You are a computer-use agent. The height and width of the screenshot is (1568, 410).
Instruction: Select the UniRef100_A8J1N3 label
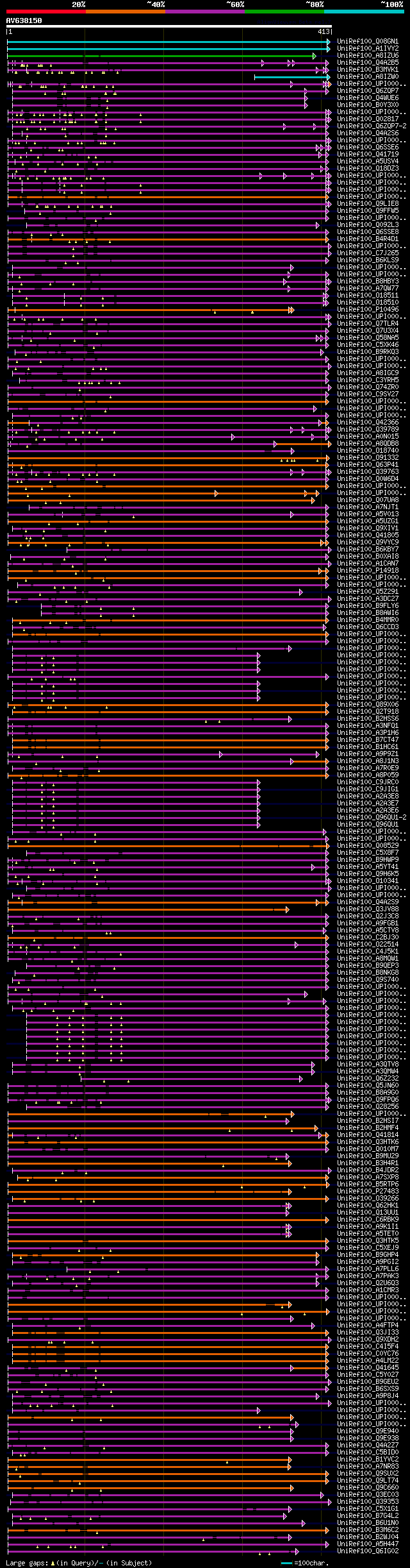point(368,761)
